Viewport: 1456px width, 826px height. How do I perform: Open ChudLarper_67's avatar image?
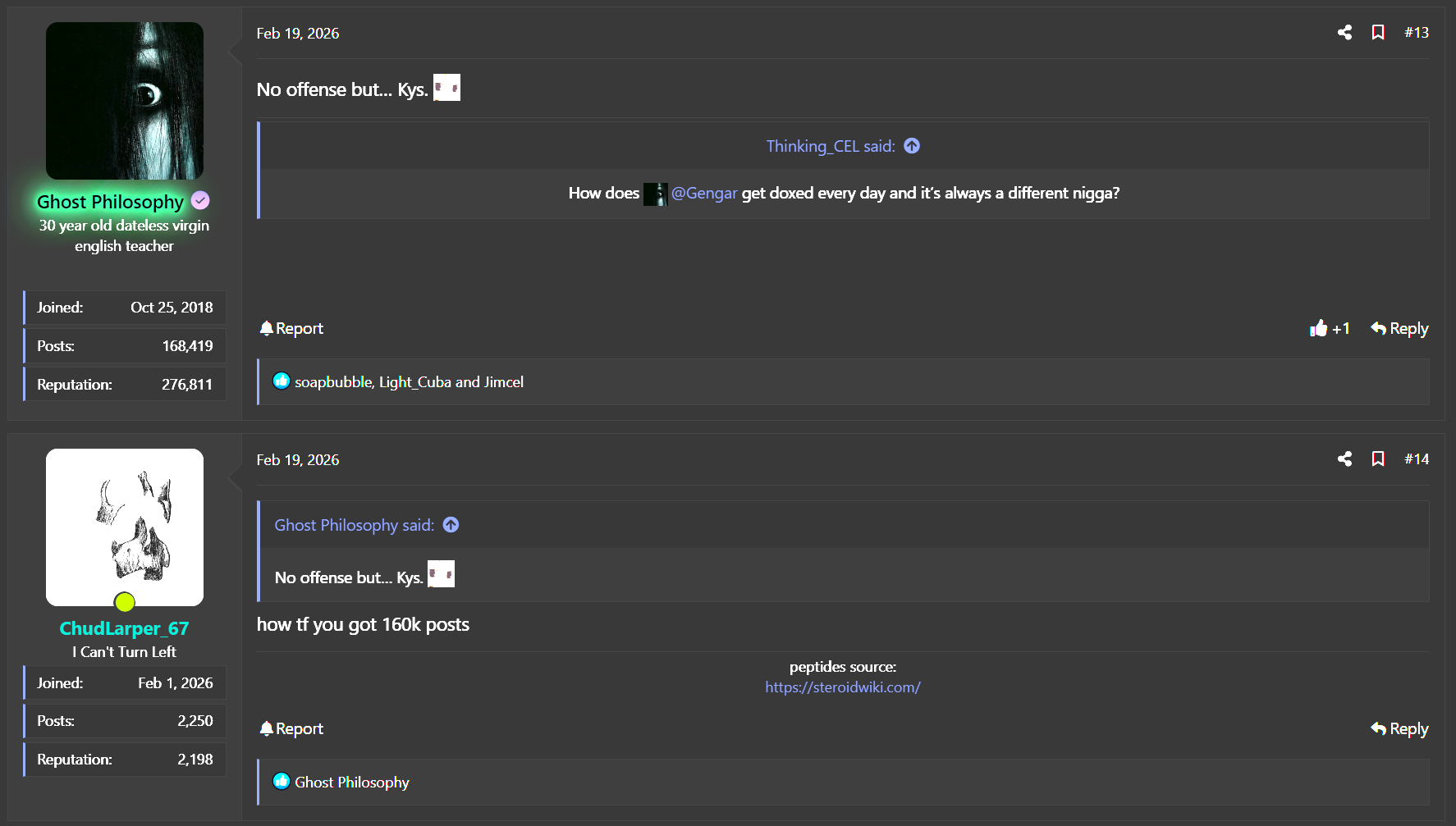click(x=125, y=527)
